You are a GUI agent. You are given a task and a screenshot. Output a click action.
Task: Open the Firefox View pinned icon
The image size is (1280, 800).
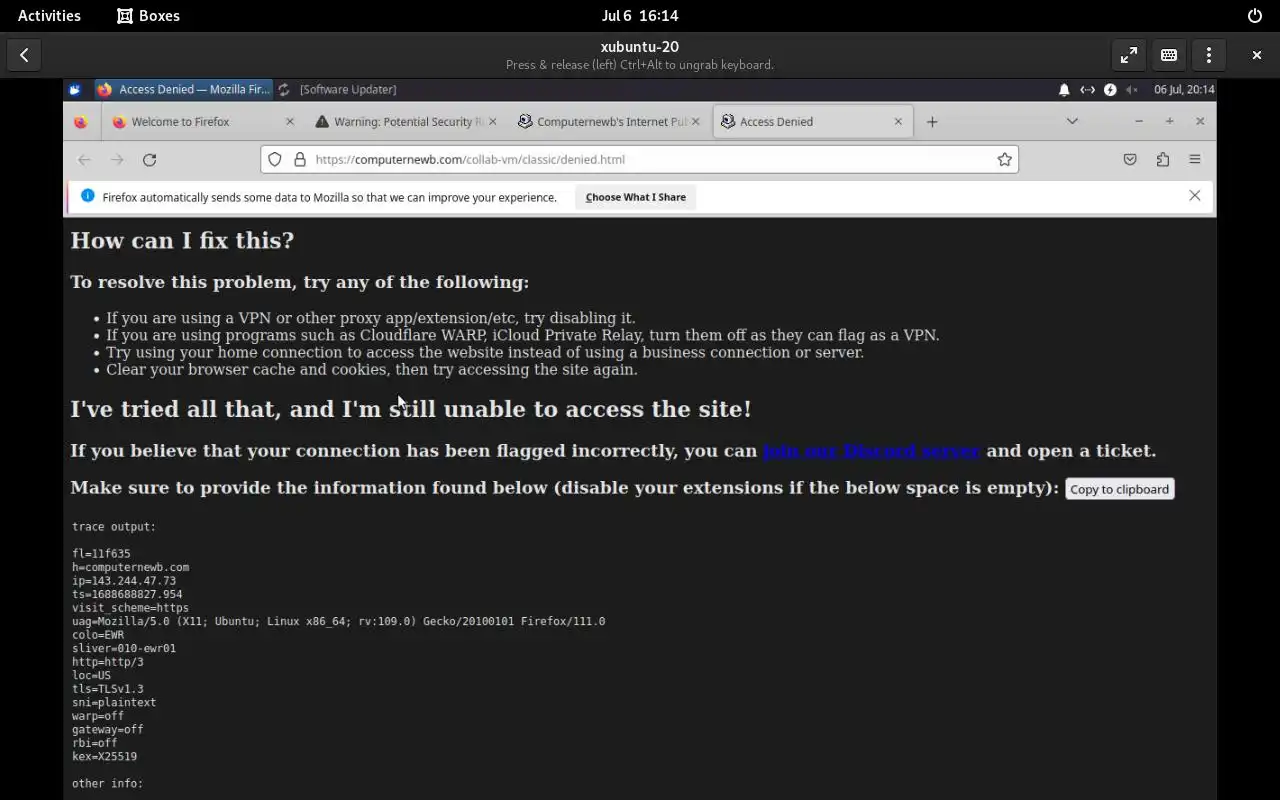(x=80, y=122)
